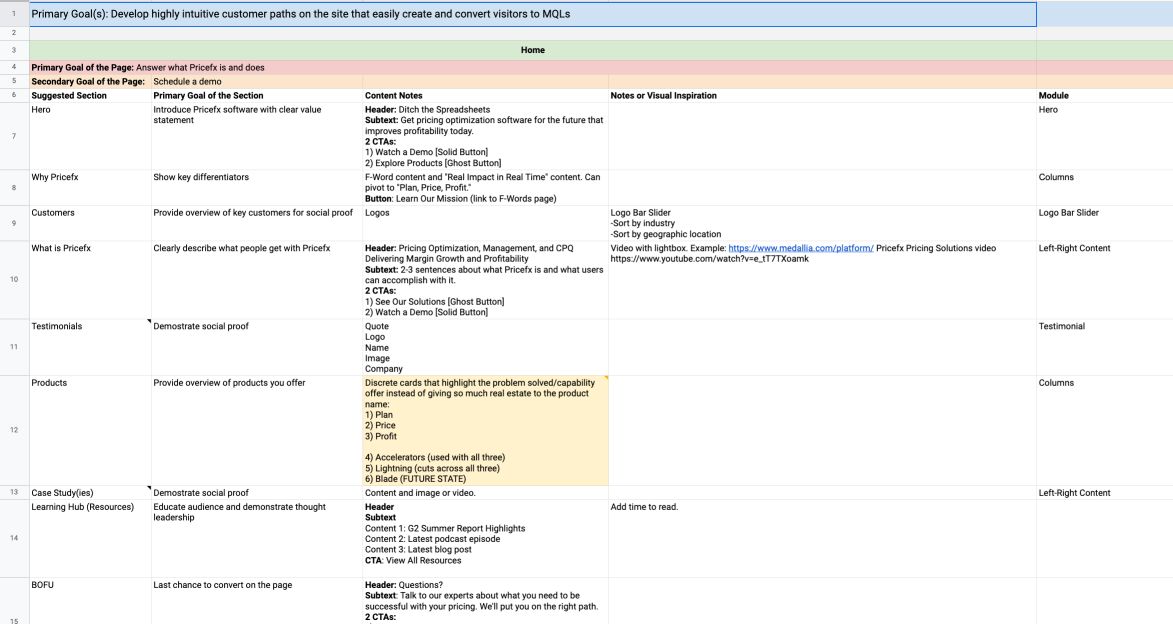Select 'Provide overview of products you offer' cell

257,430
